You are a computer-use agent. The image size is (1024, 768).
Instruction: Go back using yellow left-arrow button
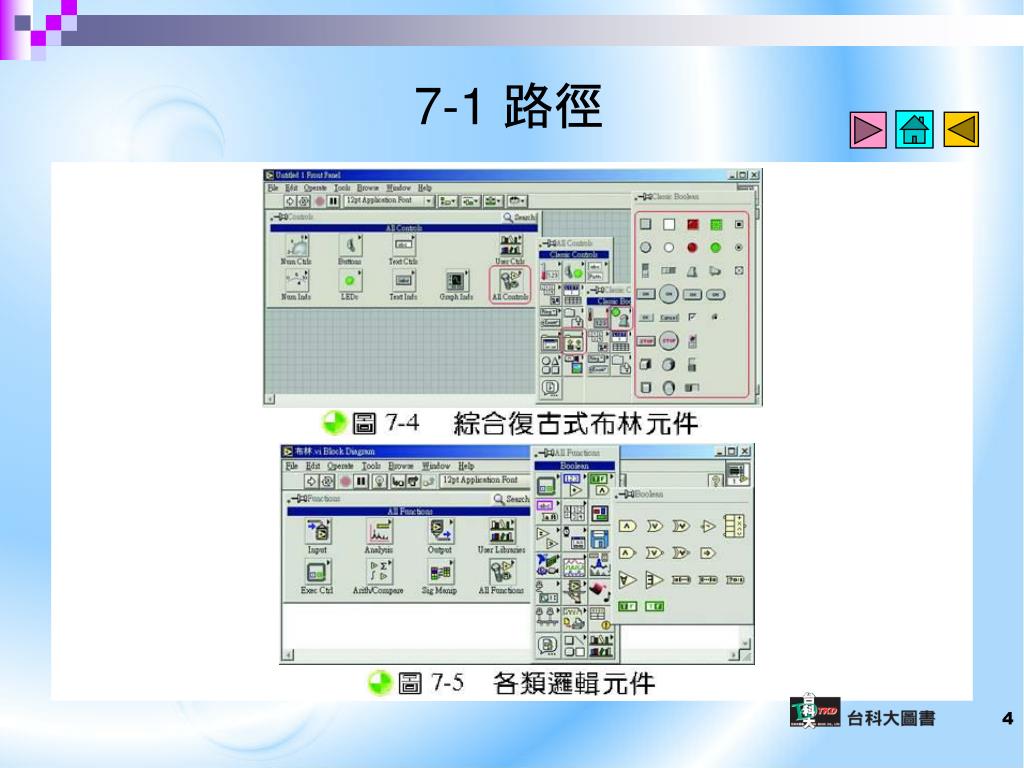click(x=961, y=129)
